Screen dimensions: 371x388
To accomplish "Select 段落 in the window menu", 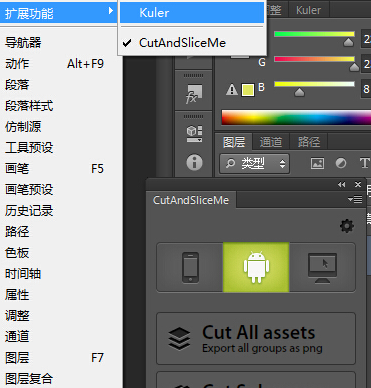I will 60,85.
